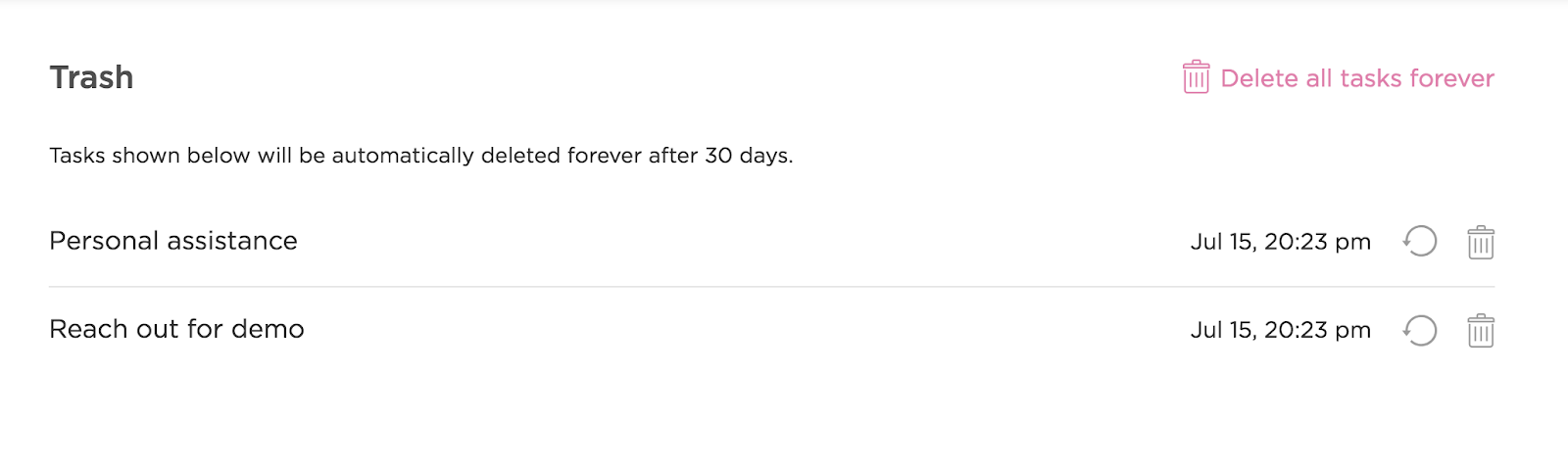
Task: Hit the gray trash bin in second row
Action: point(1480,330)
